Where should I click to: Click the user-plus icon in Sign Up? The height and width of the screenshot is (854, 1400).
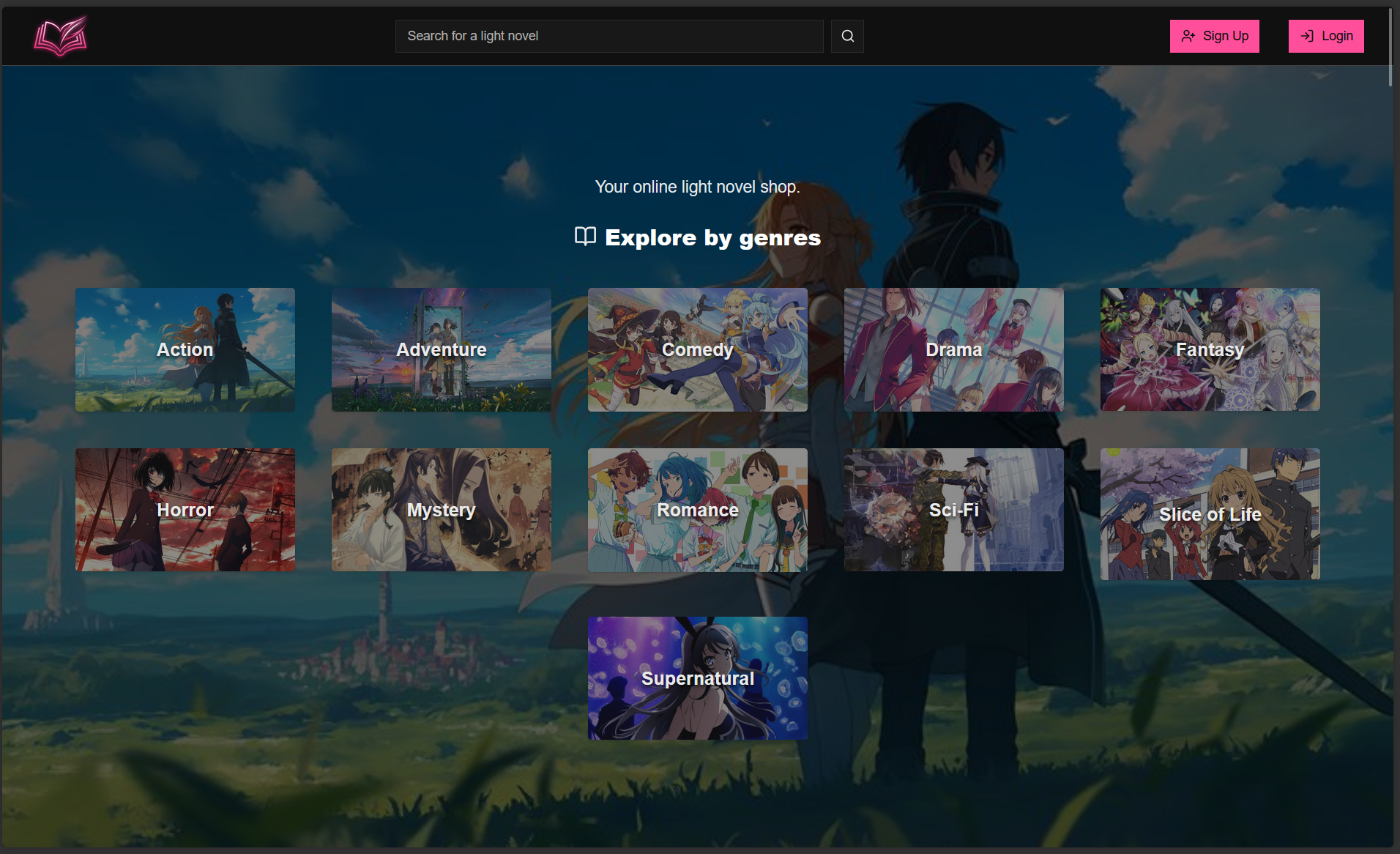click(1188, 36)
